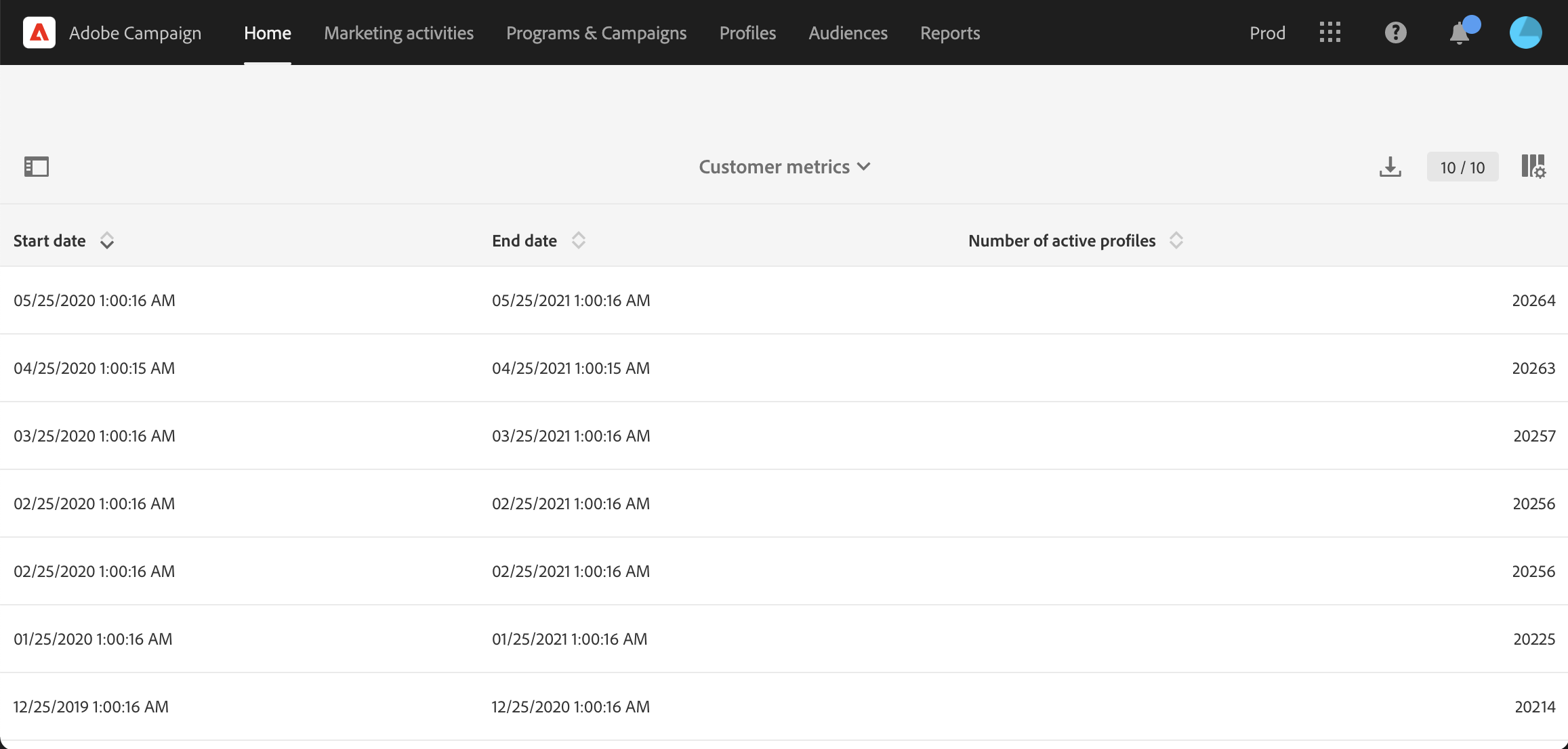Open the Audiences tab
The width and height of the screenshot is (1568, 749).
pos(848,33)
